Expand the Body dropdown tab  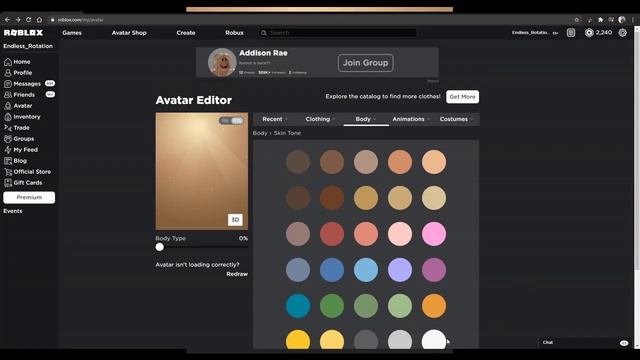tap(366, 119)
